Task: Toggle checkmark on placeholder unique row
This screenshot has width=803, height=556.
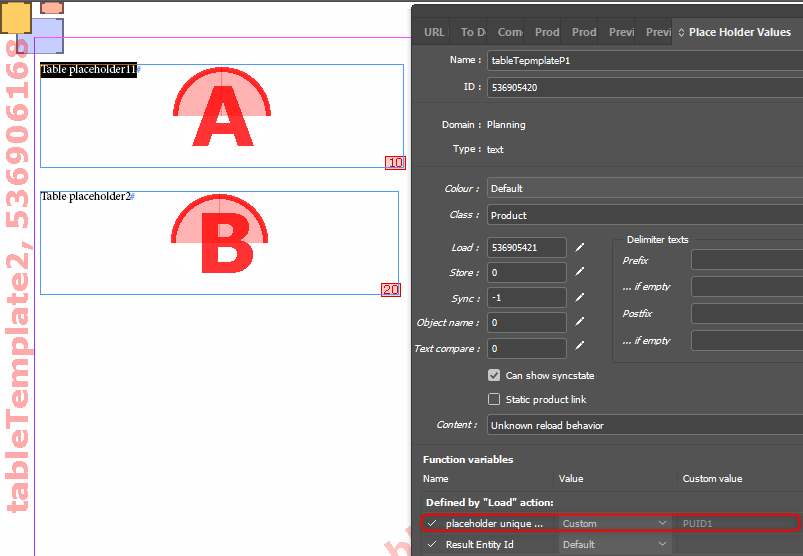Action: pyautogui.click(x=432, y=523)
